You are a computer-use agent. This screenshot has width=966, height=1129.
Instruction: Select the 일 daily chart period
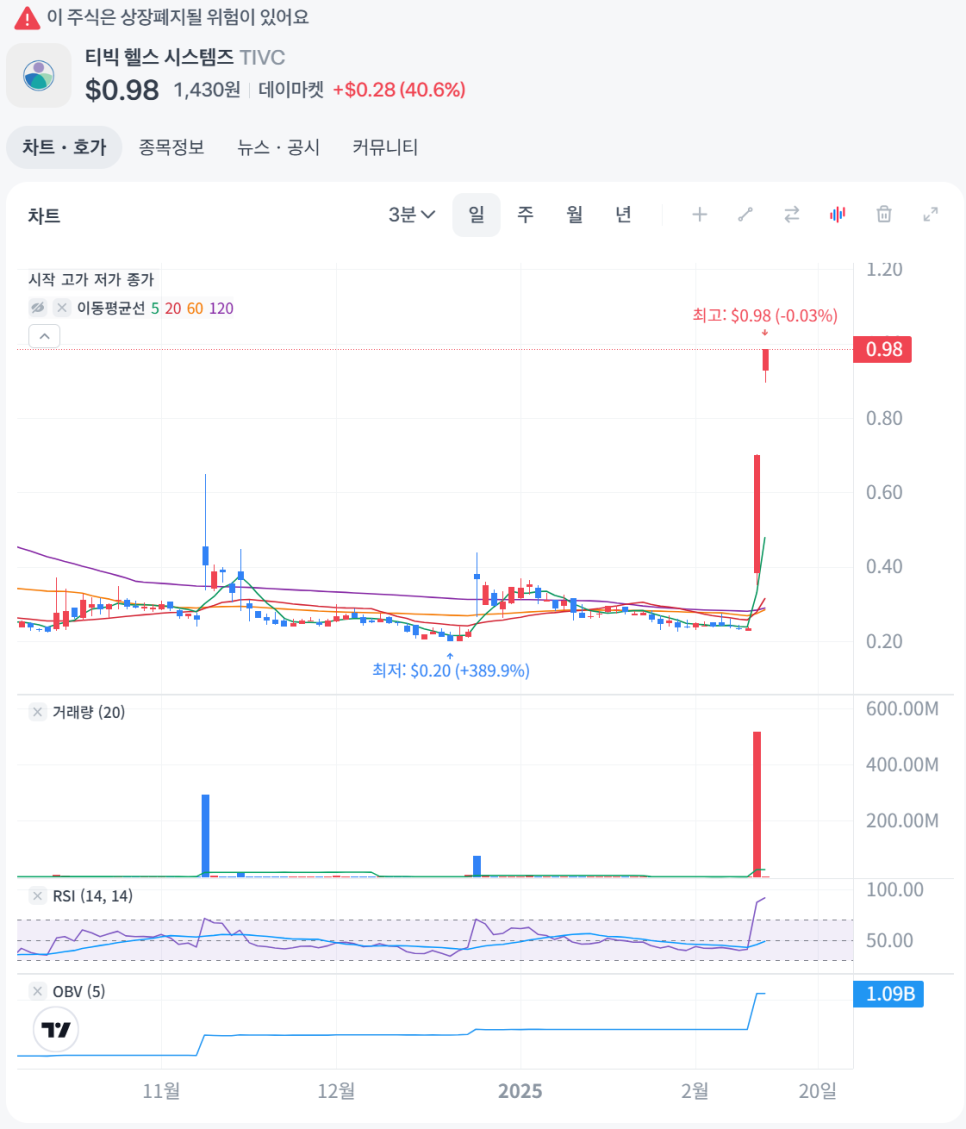pos(477,215)
